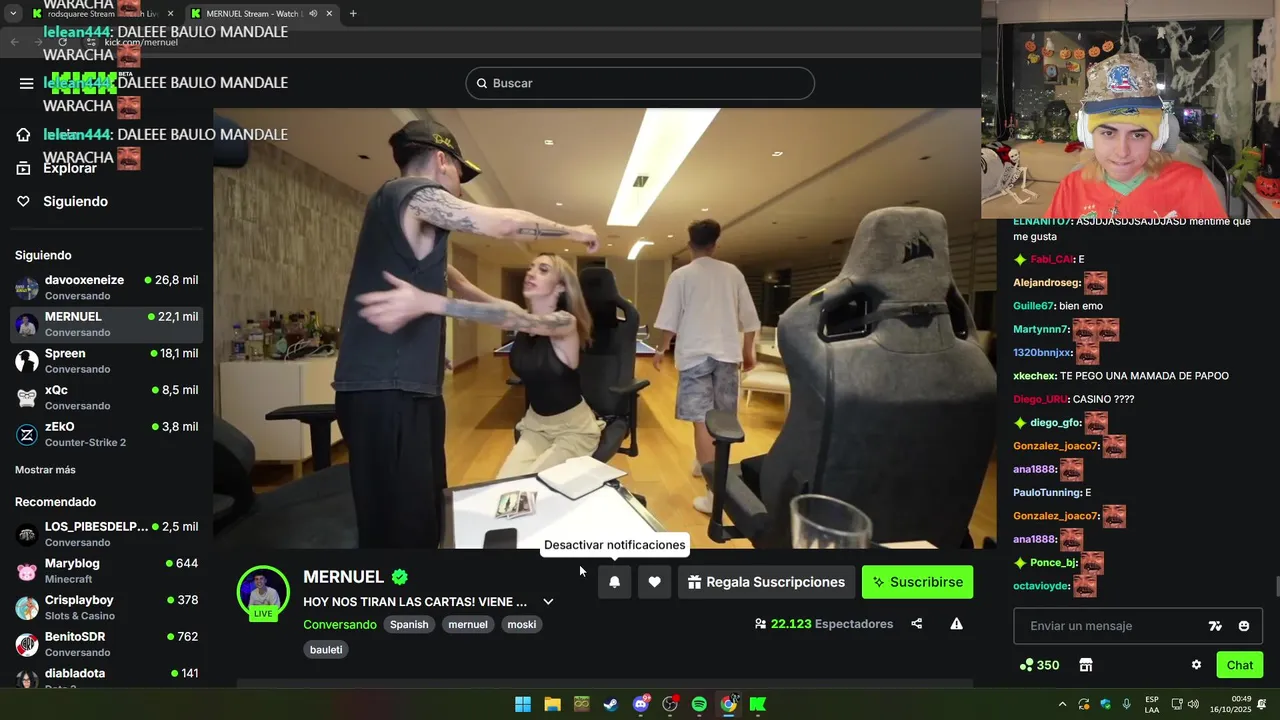The image size is (1280, 720).
Task: Show hidden system tray icons
Action: 1062,704
